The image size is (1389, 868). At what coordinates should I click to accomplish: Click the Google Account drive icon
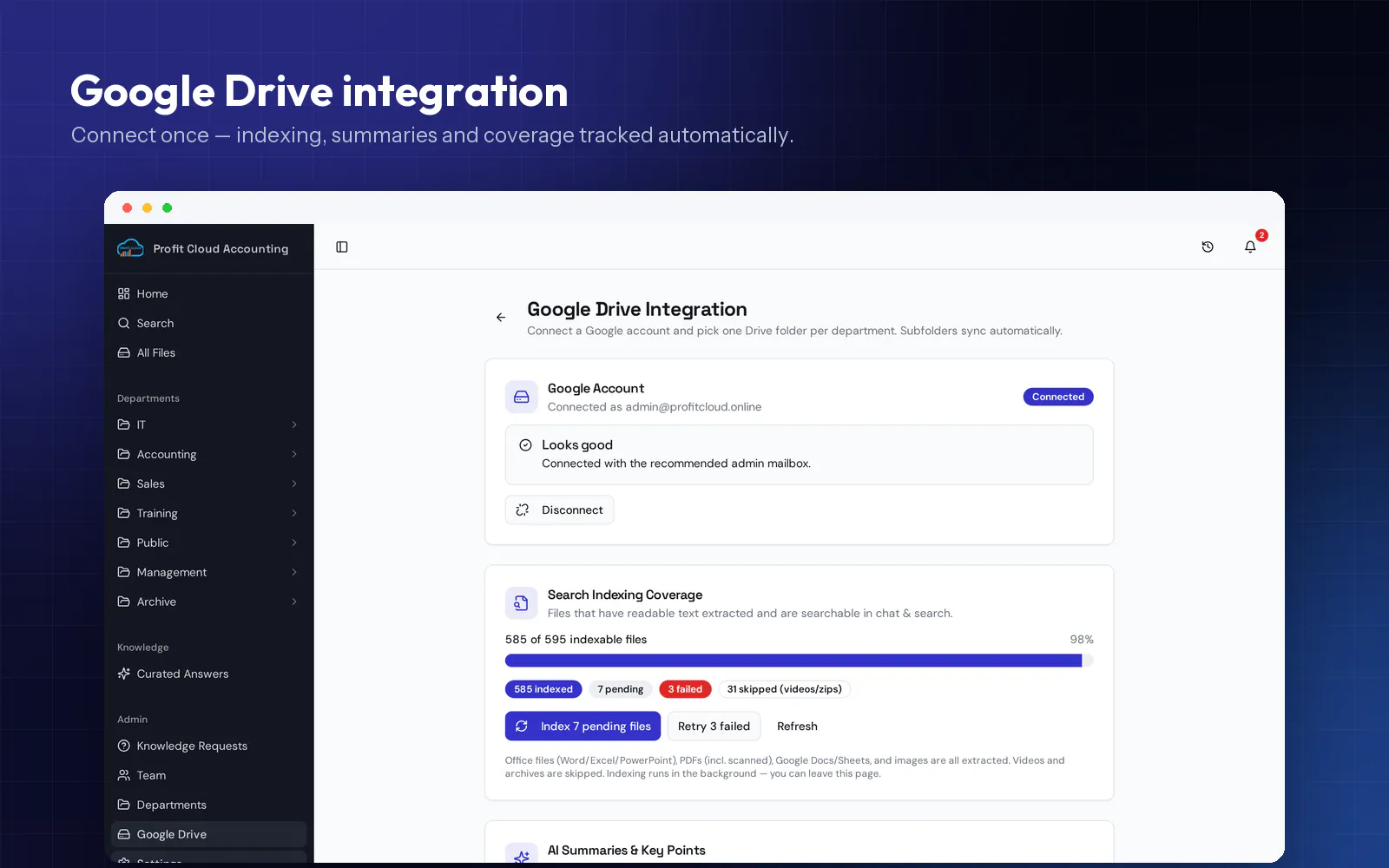[x=522, y=398]
